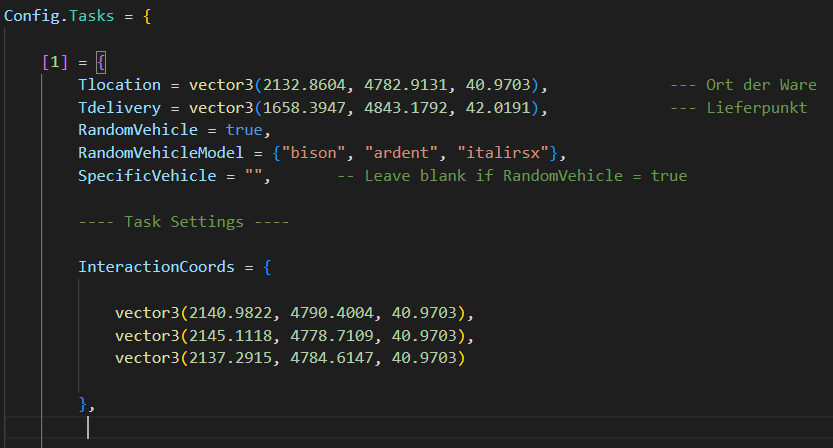Click the value 1658.3947 in Tdelivery

pyautogui.click(x=304, y=108)
